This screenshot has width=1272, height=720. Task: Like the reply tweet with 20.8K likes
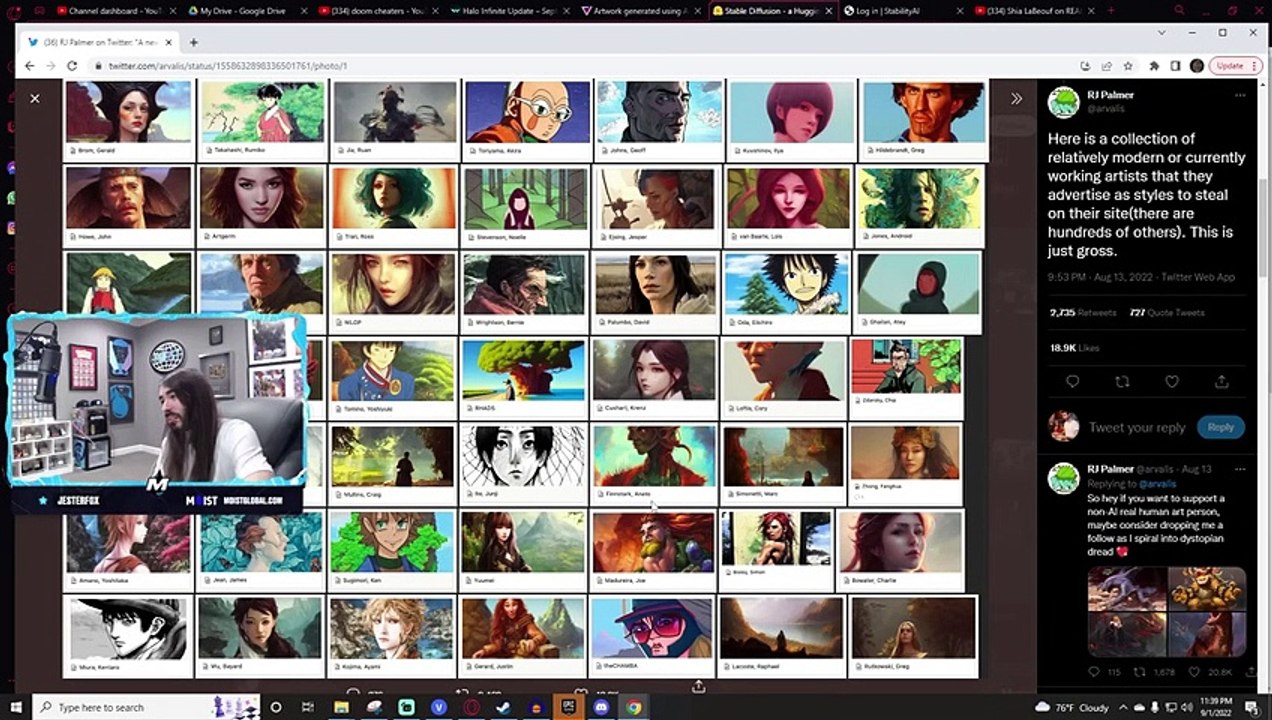point(1194,672)
